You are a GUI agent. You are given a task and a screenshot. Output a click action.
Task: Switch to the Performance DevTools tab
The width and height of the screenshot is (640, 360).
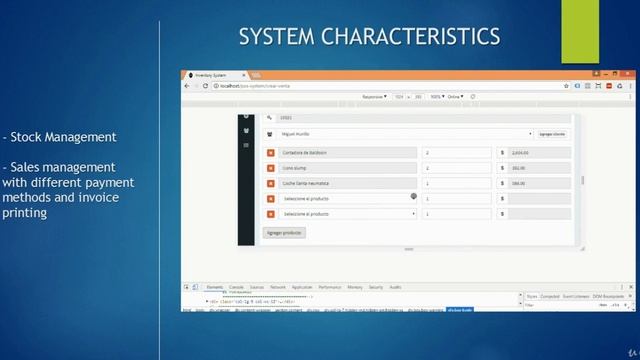pos(330,287)
